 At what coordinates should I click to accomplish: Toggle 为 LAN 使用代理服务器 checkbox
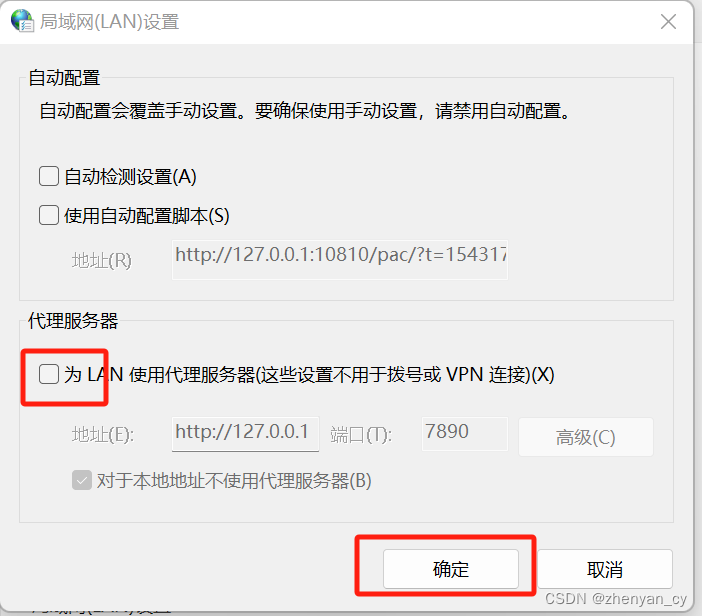49,374
